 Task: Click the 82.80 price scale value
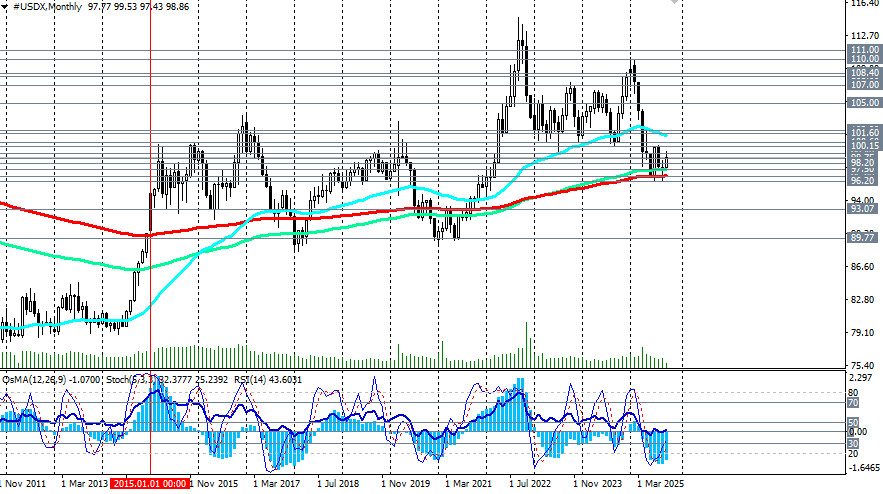point(862,300)
